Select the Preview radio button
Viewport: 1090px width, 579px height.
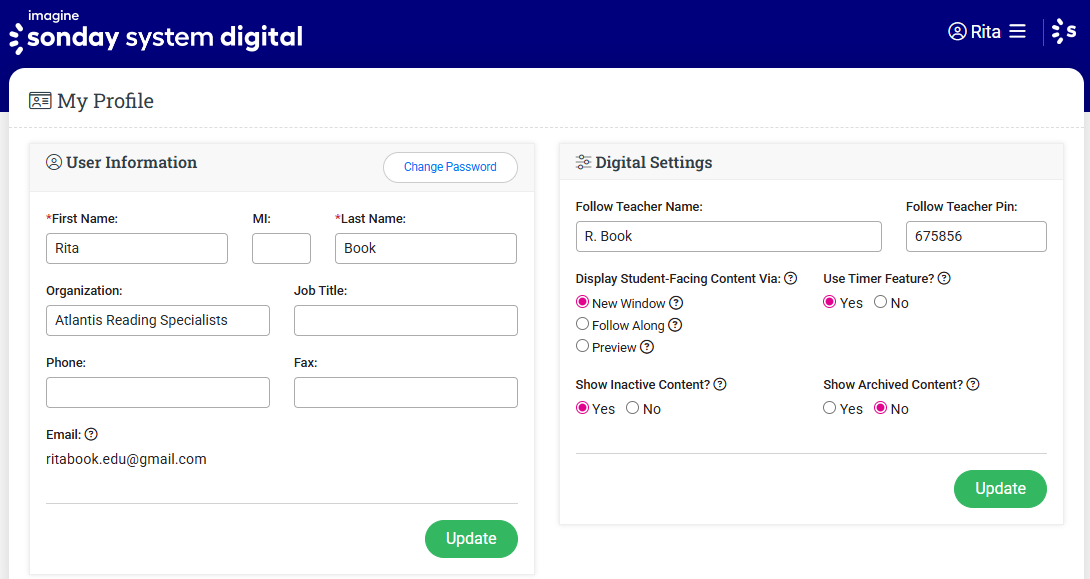pyautogui.click(x=583, y=346)
